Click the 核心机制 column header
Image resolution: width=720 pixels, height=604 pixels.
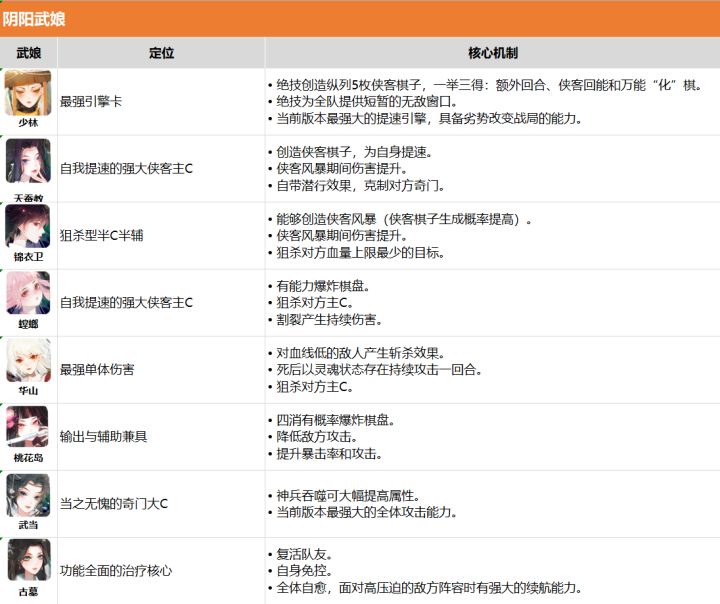click(x=493, y=53)
